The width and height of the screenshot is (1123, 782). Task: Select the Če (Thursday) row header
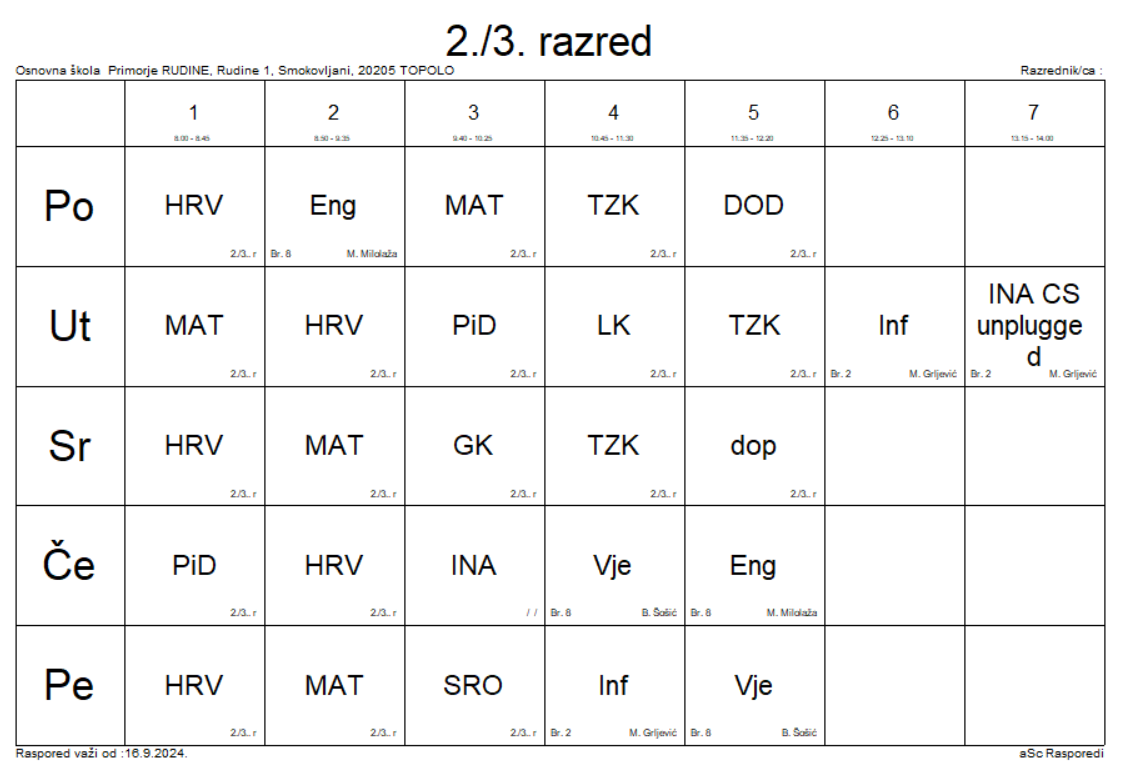pos(70,566)
